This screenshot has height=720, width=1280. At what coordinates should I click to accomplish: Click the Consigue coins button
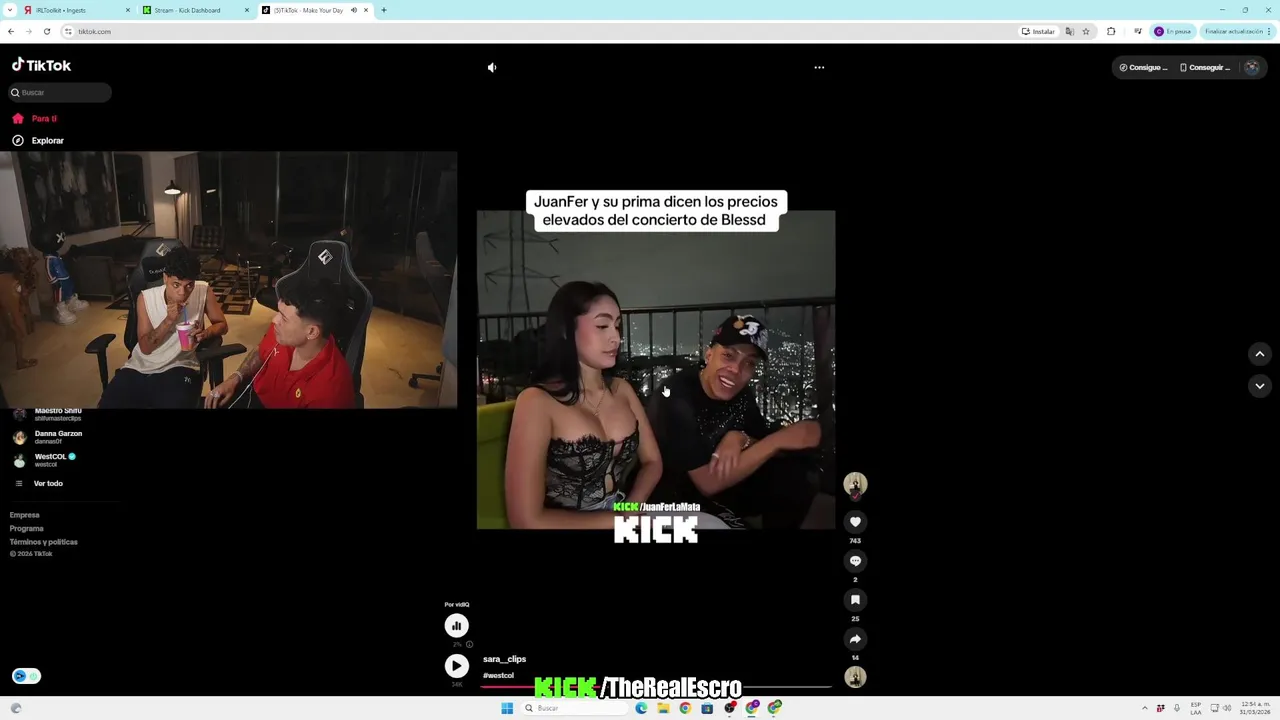pos(1143,67)
